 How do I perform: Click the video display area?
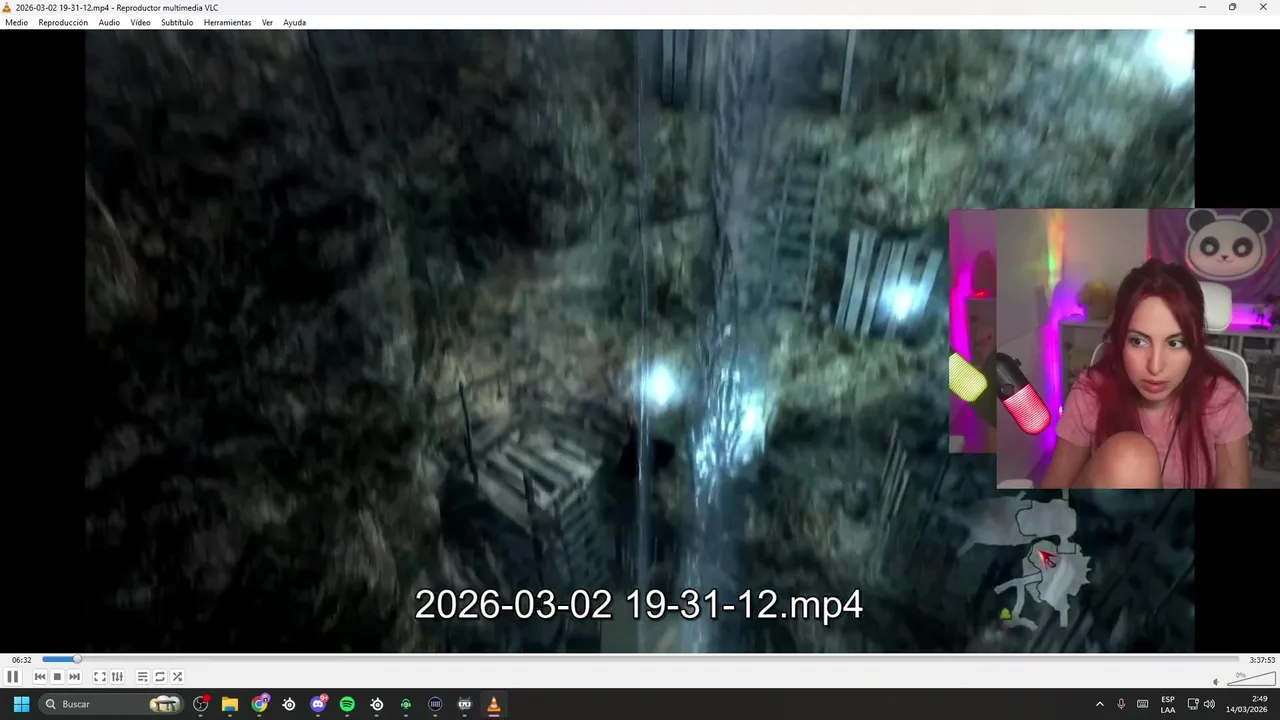[x=640, y=341]
